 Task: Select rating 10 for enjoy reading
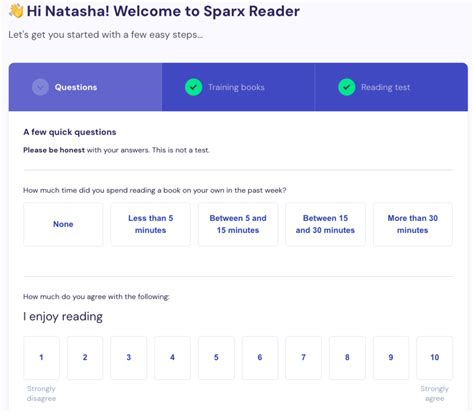(435, 358)
